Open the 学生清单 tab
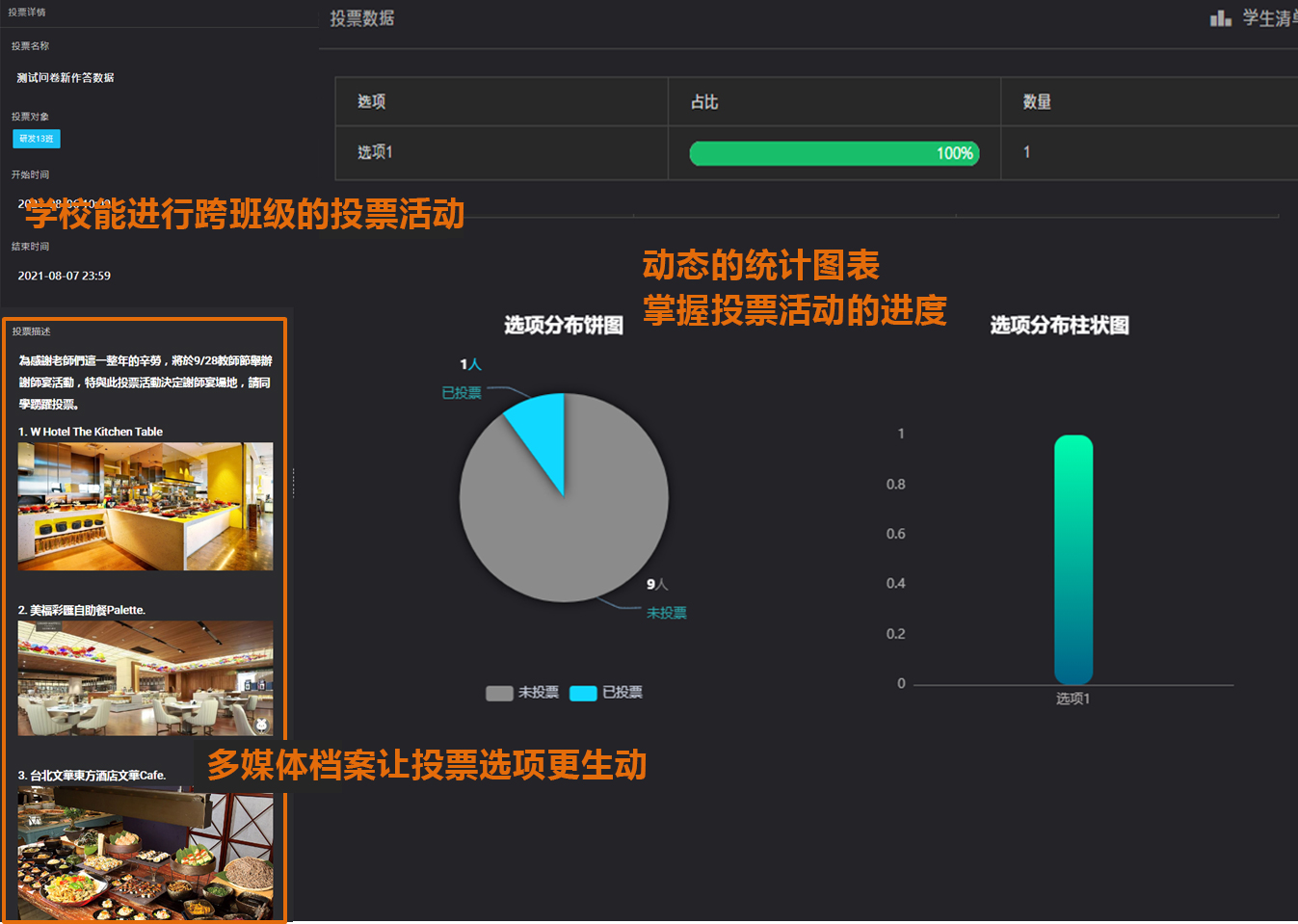Viewport: 1298px width, 924px height. (x=1268, y=18)
